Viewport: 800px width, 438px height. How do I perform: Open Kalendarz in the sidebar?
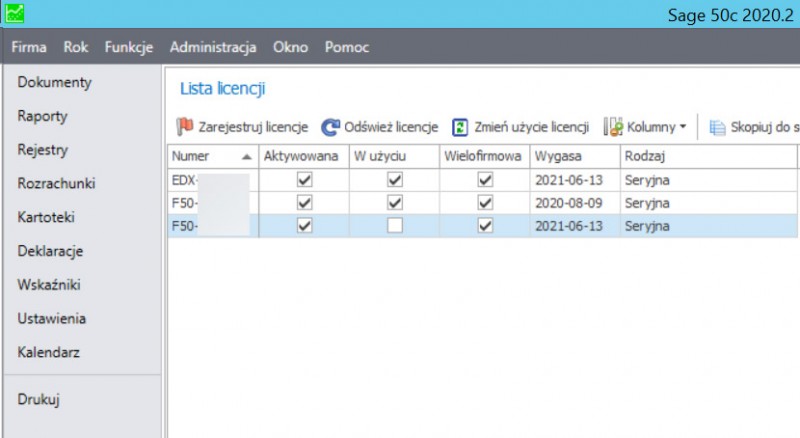point(48,352)
